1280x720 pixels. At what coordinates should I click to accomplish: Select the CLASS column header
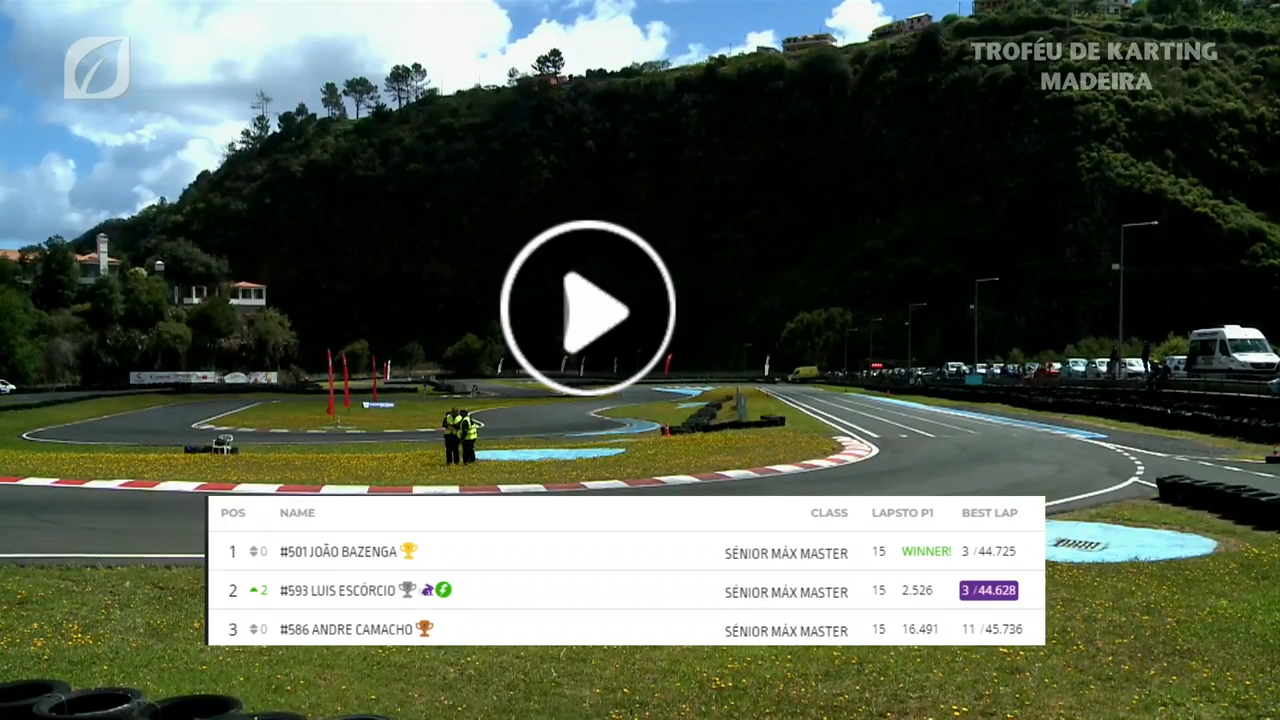coord(829,513)
